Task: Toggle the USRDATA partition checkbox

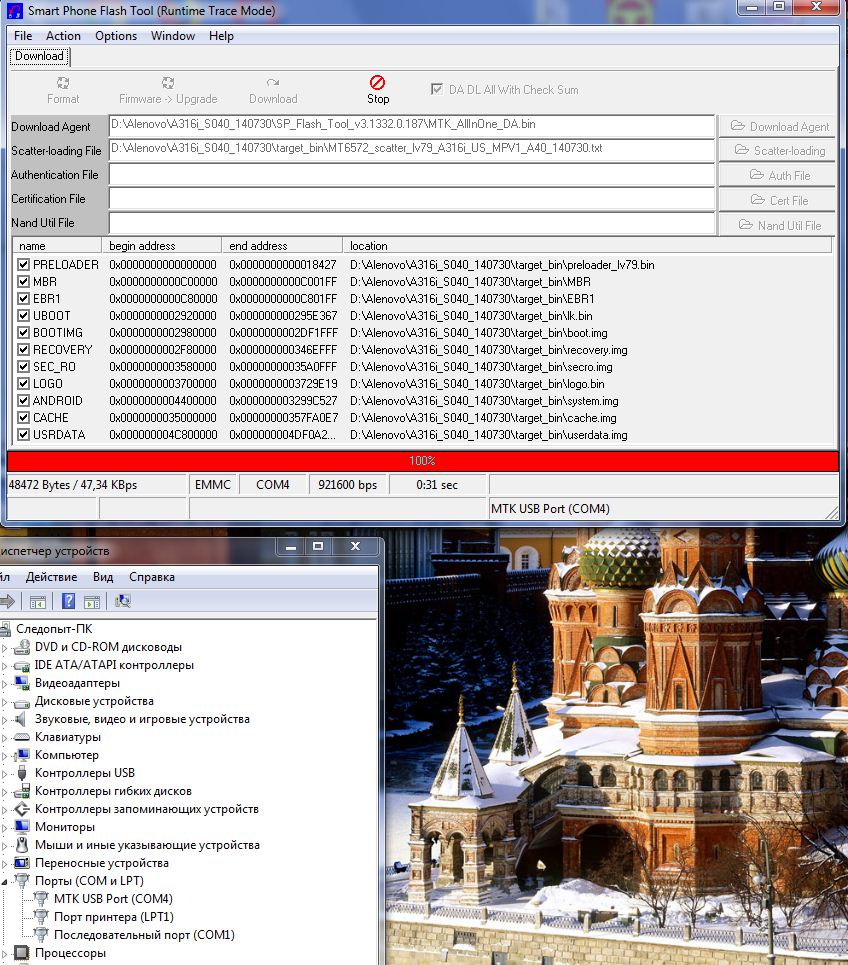Action: tap(24, 435)
